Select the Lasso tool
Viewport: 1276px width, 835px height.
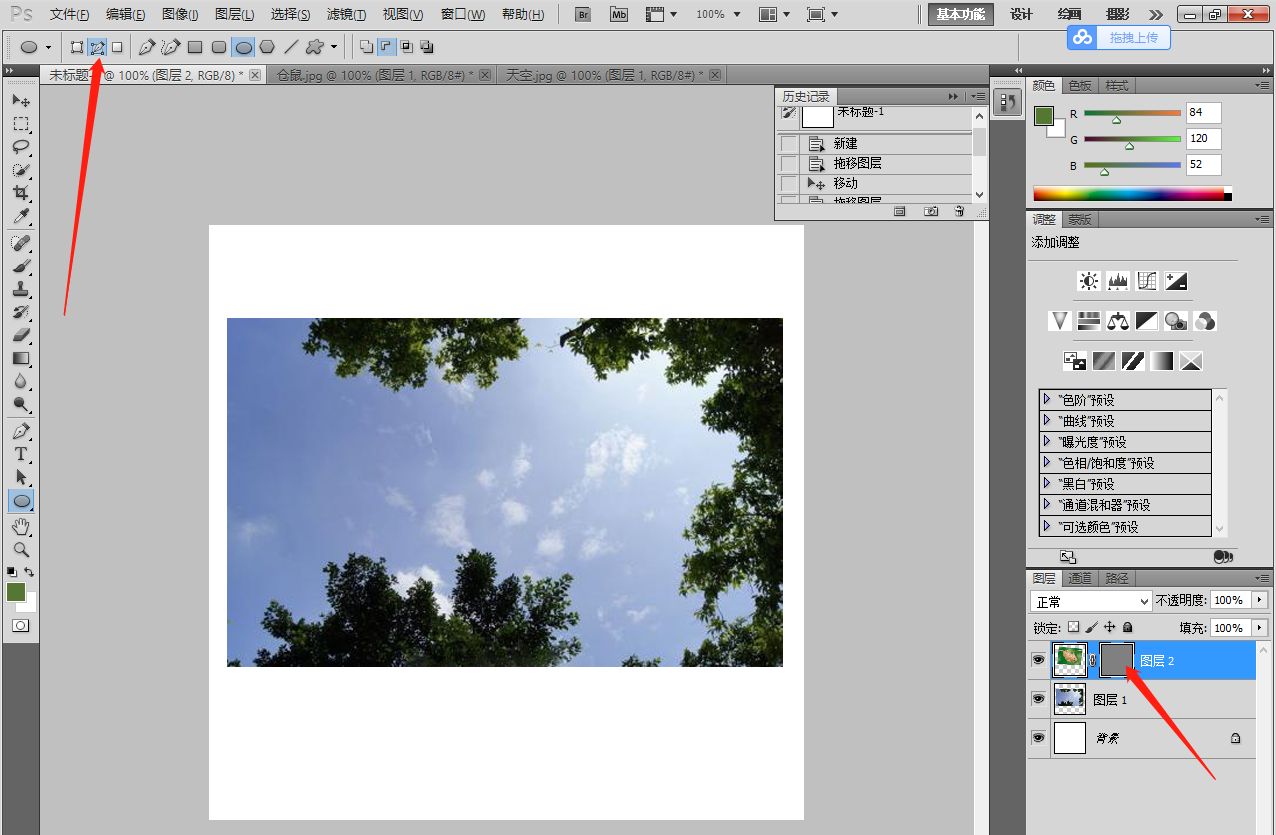[x=21, y=147]
